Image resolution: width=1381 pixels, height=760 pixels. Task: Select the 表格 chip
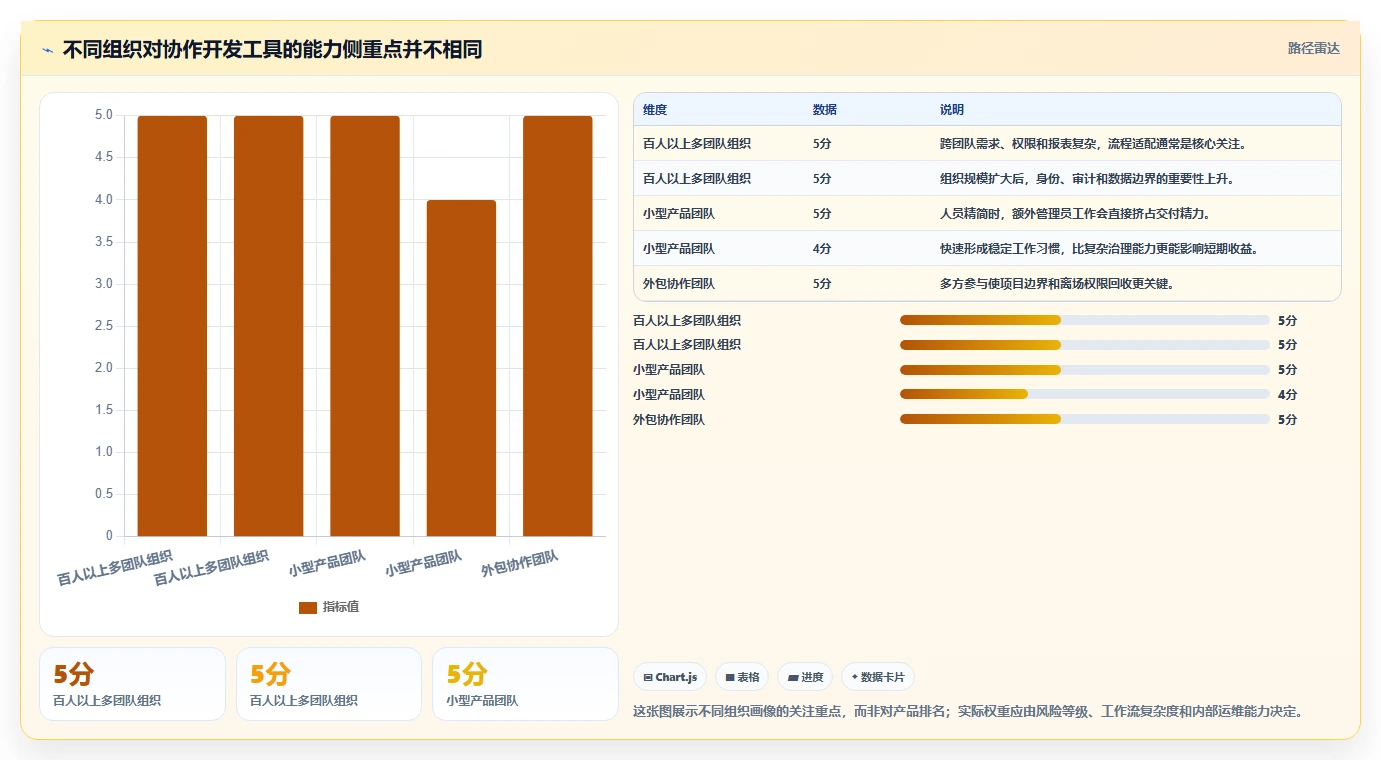coord(742,677)
